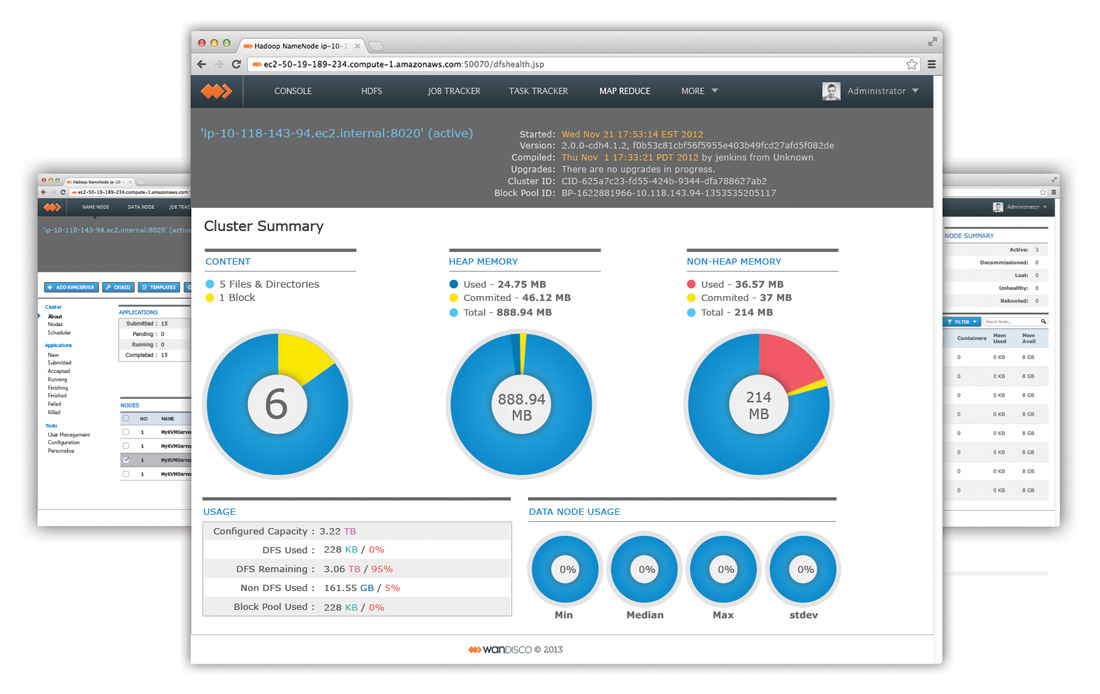Click the browser URL address field
1100x694 pixels.
tap(575, 65)
